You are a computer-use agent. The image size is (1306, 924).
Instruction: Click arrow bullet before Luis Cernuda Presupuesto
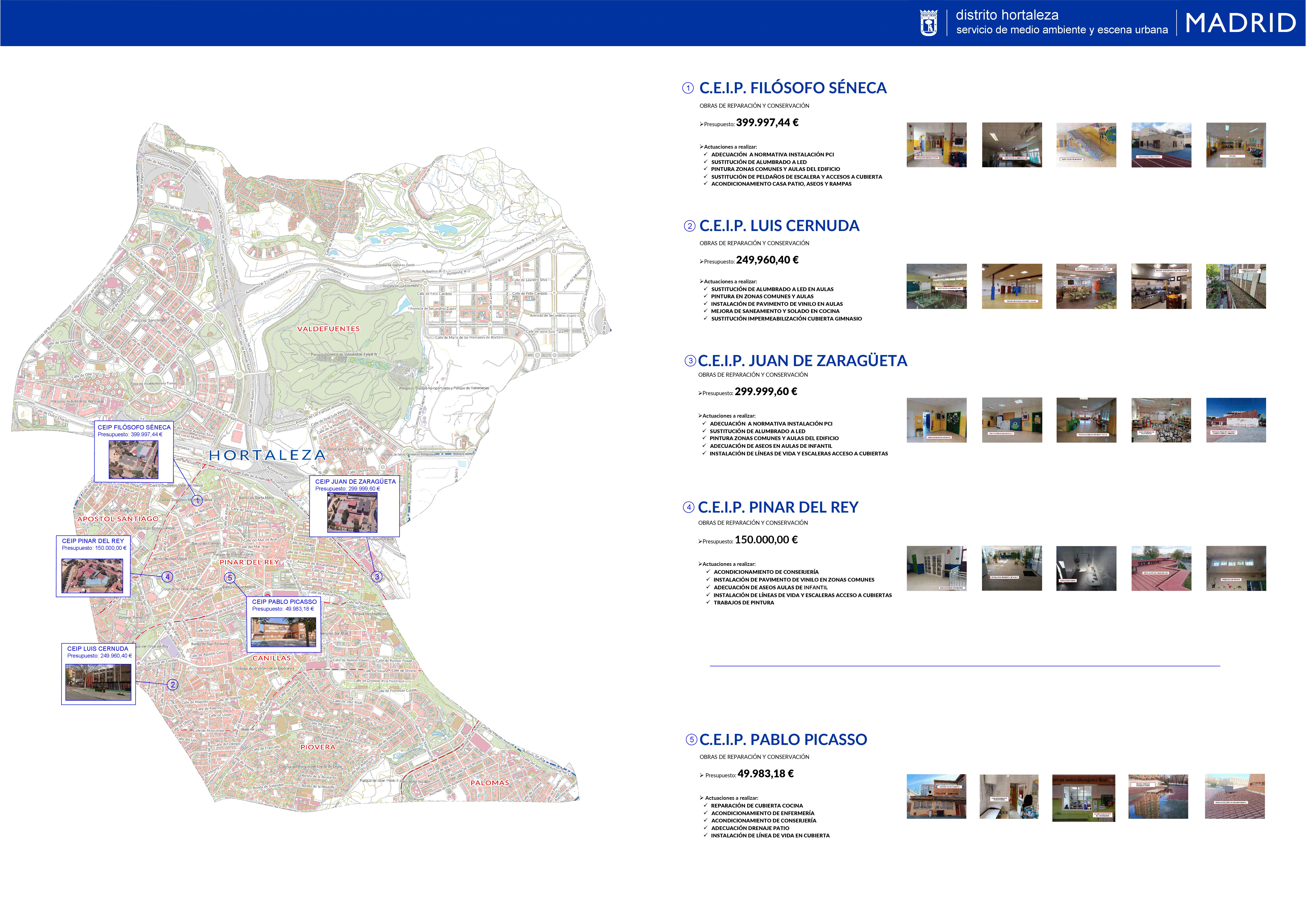click(701, 262)
